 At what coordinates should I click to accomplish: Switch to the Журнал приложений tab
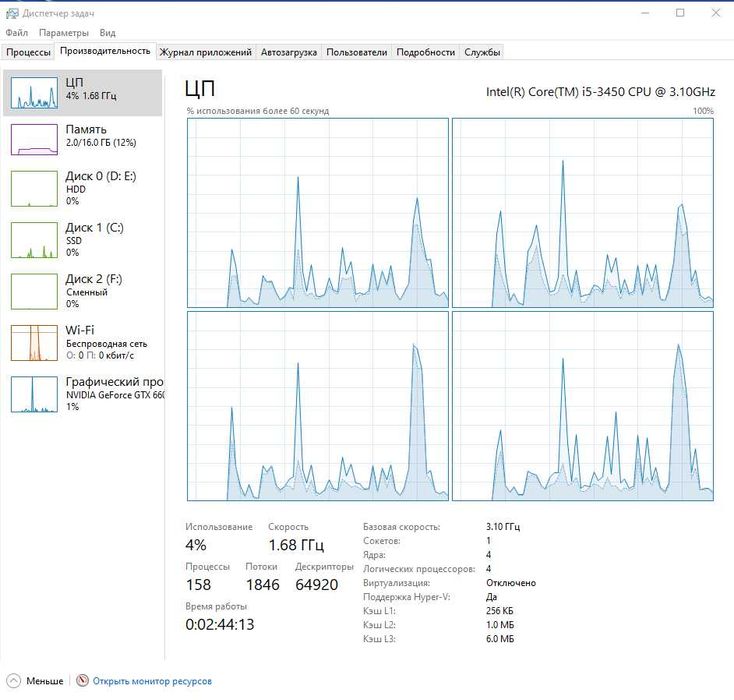pos(206,52)
